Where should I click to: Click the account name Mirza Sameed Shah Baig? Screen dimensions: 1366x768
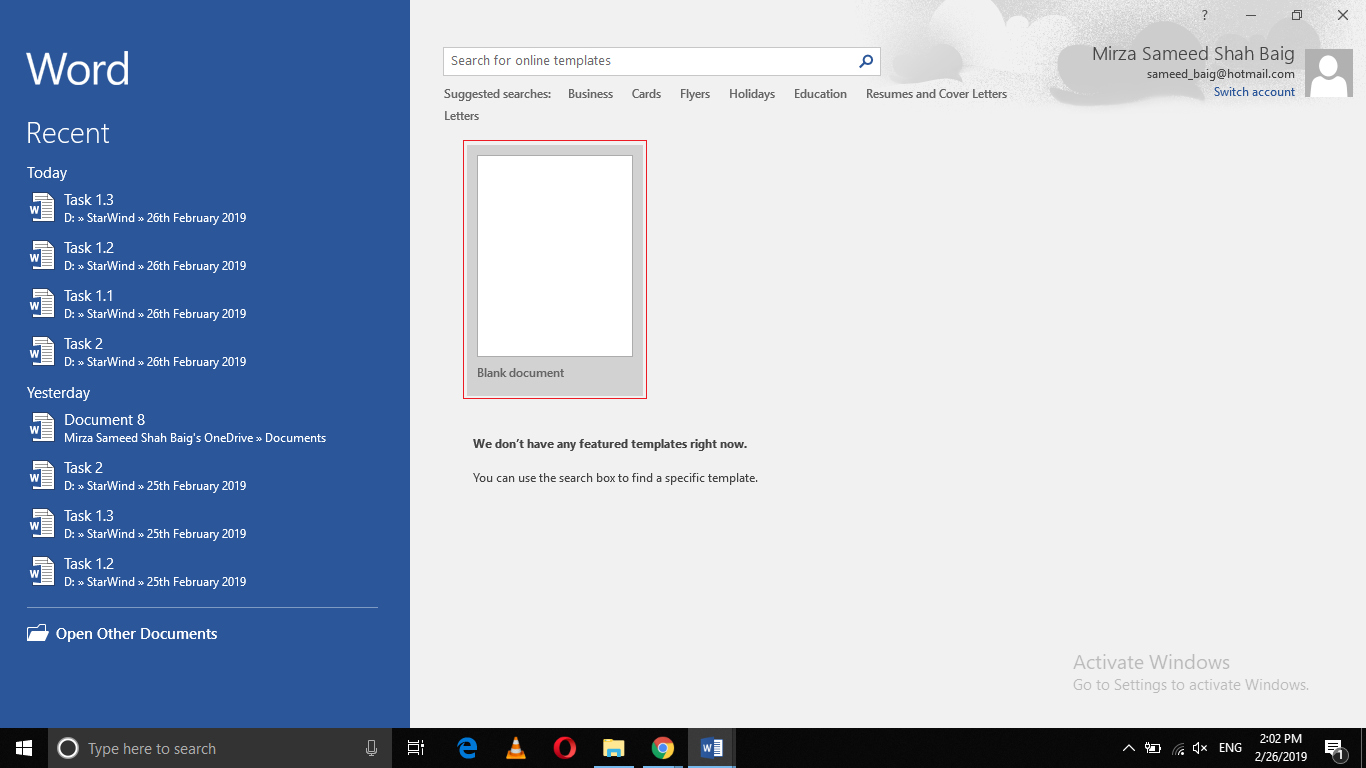click(1193, 54)
